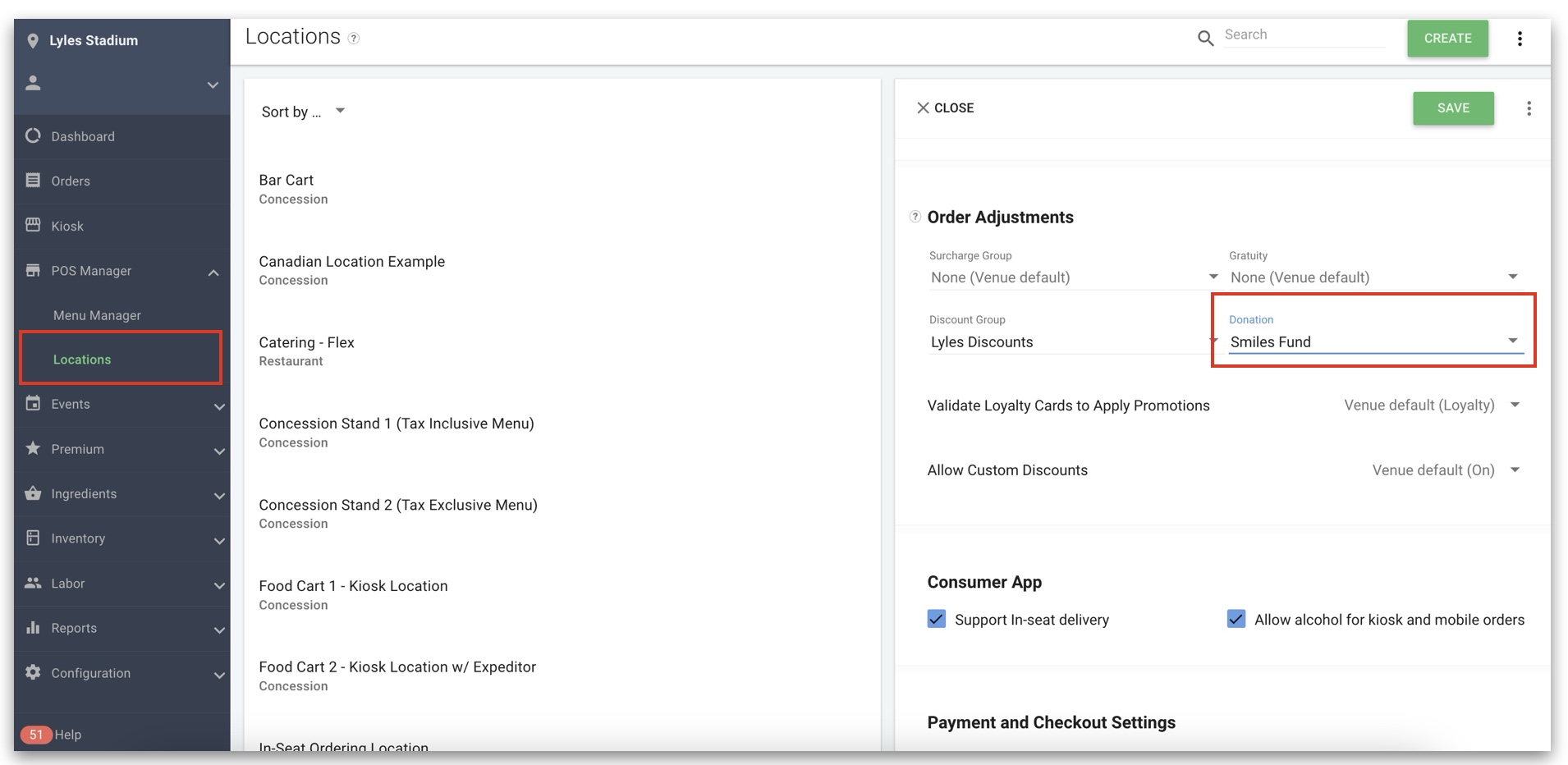Screen dimensions: 1568x765
Task: Click the Premium star icon
Action: tap(33, 448)
